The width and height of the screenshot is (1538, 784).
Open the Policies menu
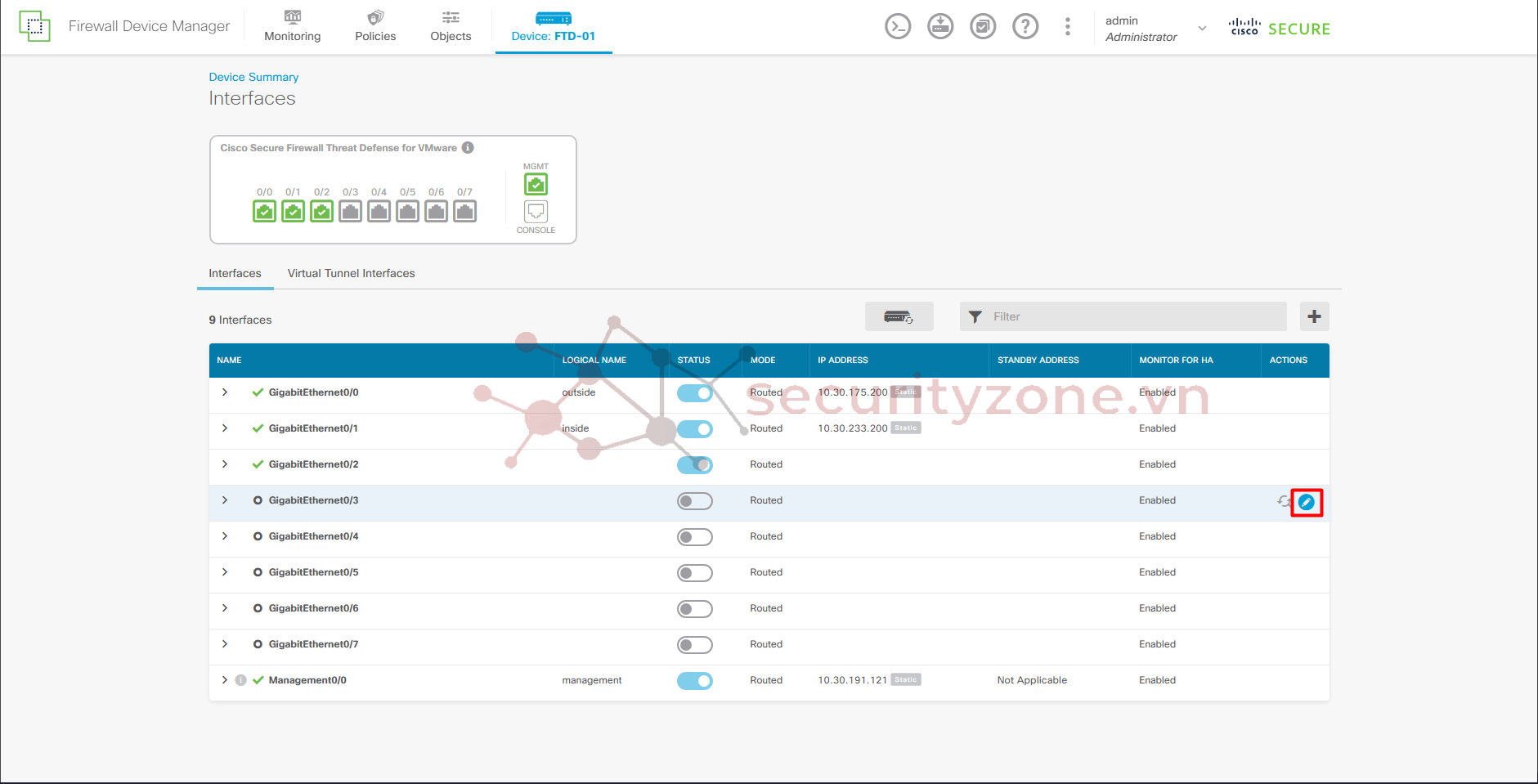point(375,27)
